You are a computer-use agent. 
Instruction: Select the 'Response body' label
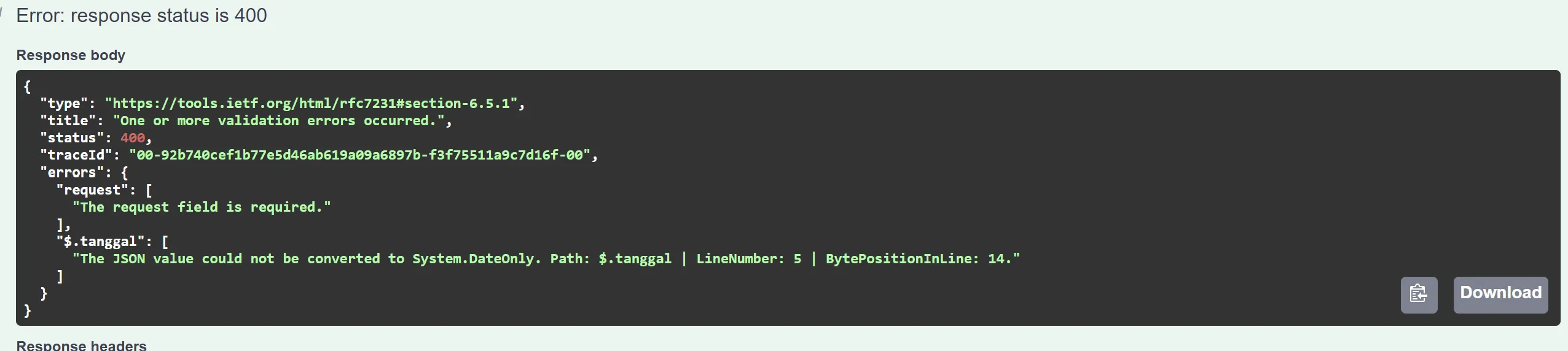pos(71,55)
